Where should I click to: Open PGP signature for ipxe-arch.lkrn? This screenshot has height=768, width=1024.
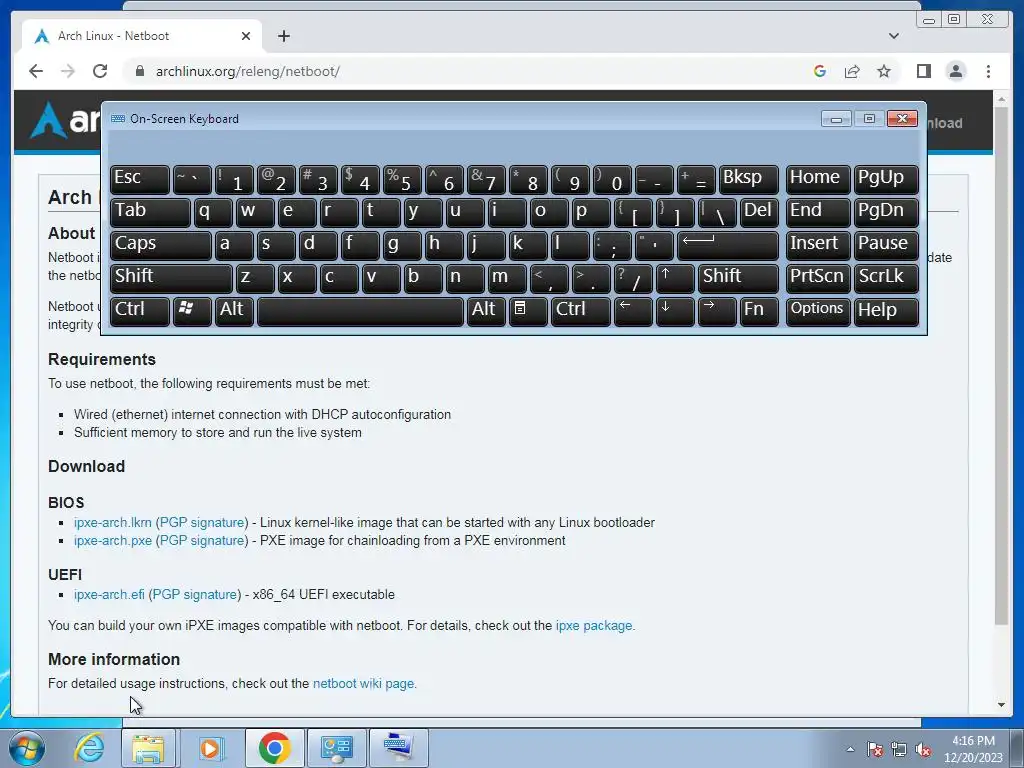coord(202,522)
